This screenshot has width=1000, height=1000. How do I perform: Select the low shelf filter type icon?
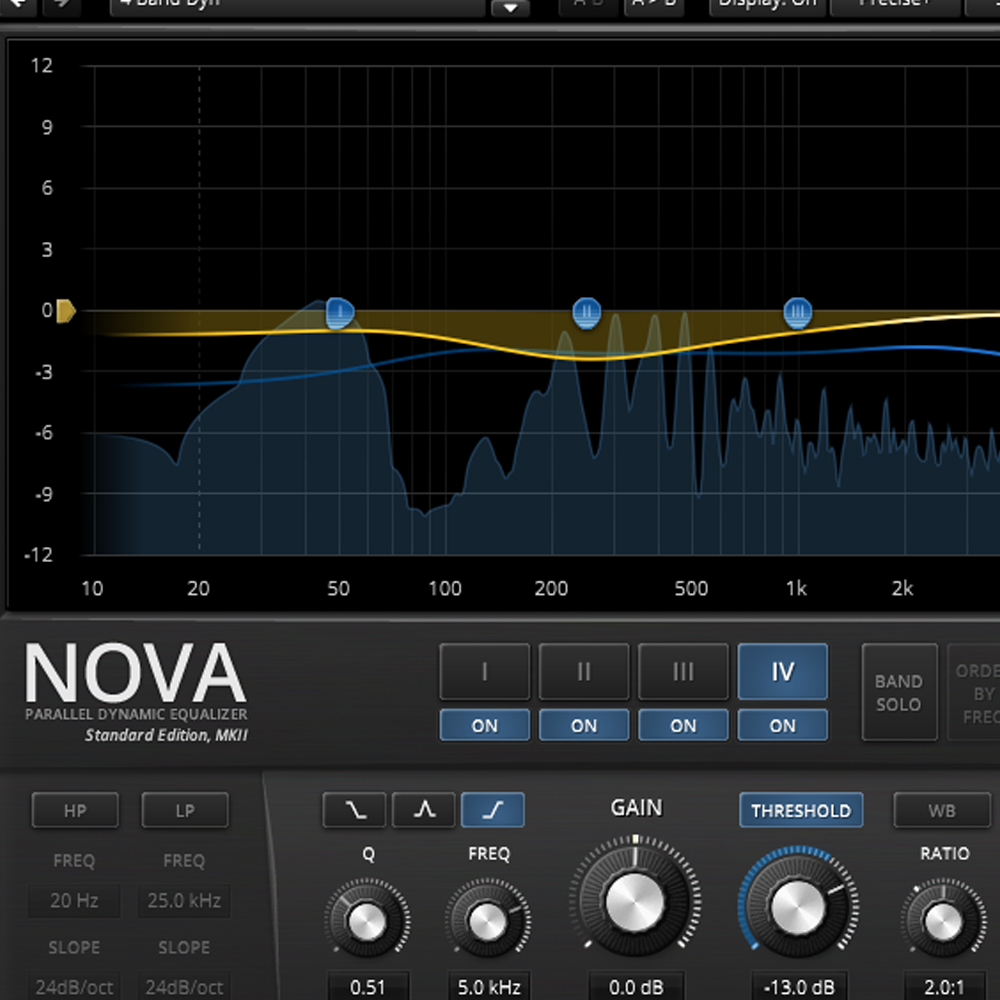(x=354, y=810)
